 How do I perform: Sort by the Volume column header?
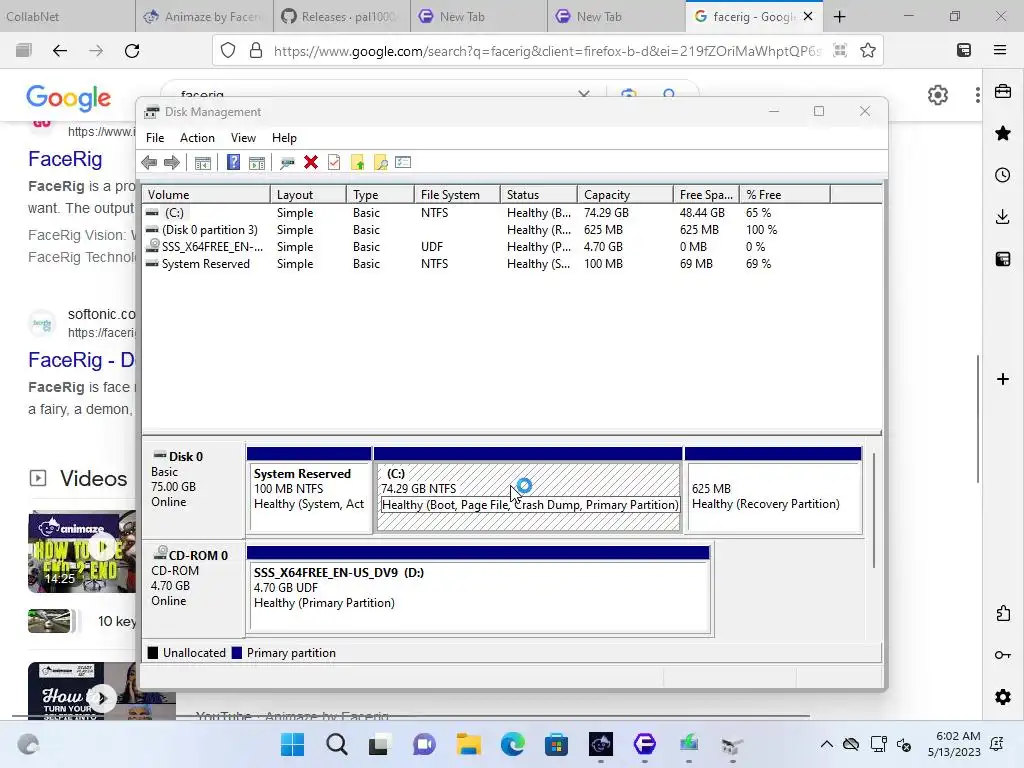click(x=206, y=195)
